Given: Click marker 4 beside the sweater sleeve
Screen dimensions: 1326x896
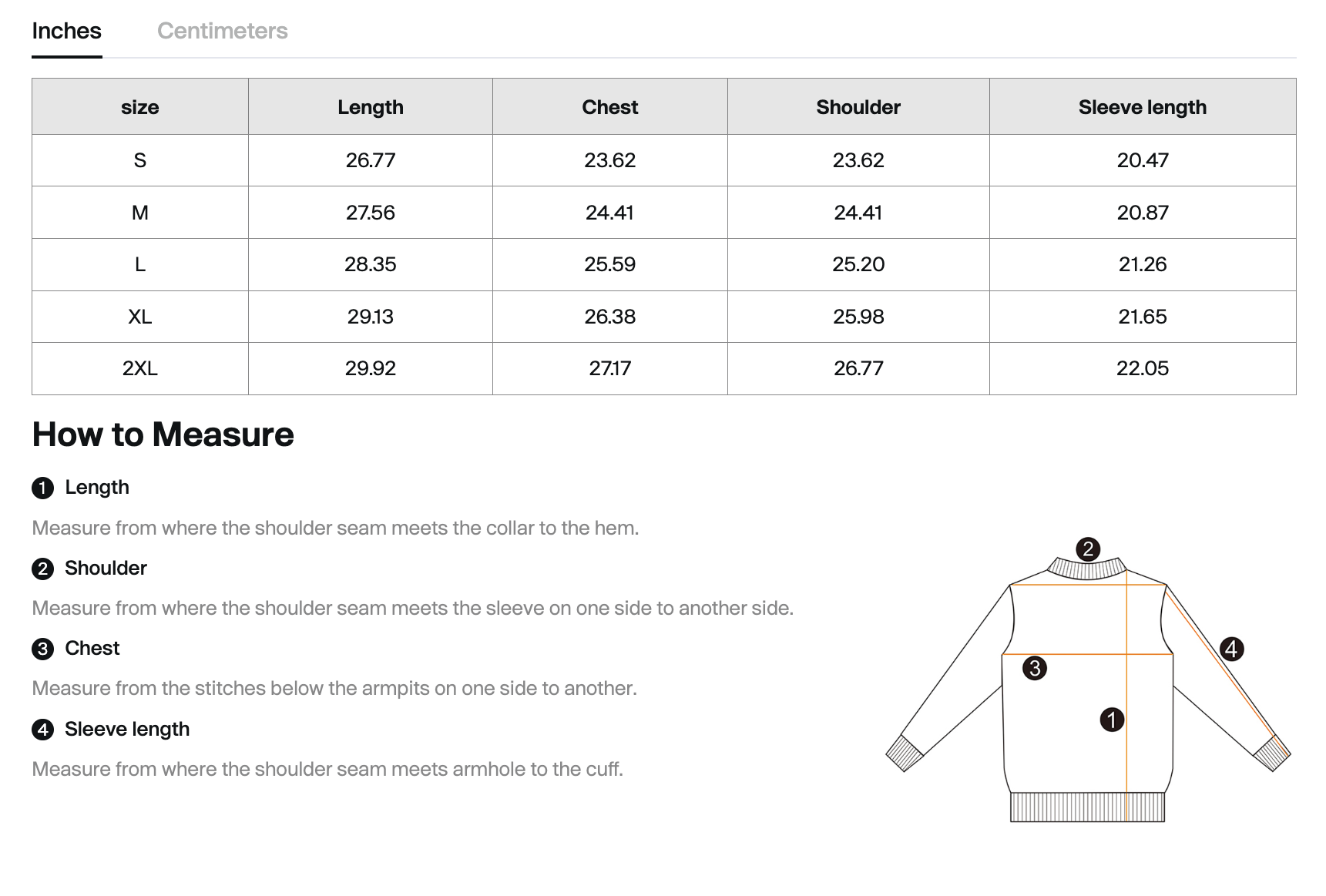Looking at the screenshot, I should click(1231, 649).
